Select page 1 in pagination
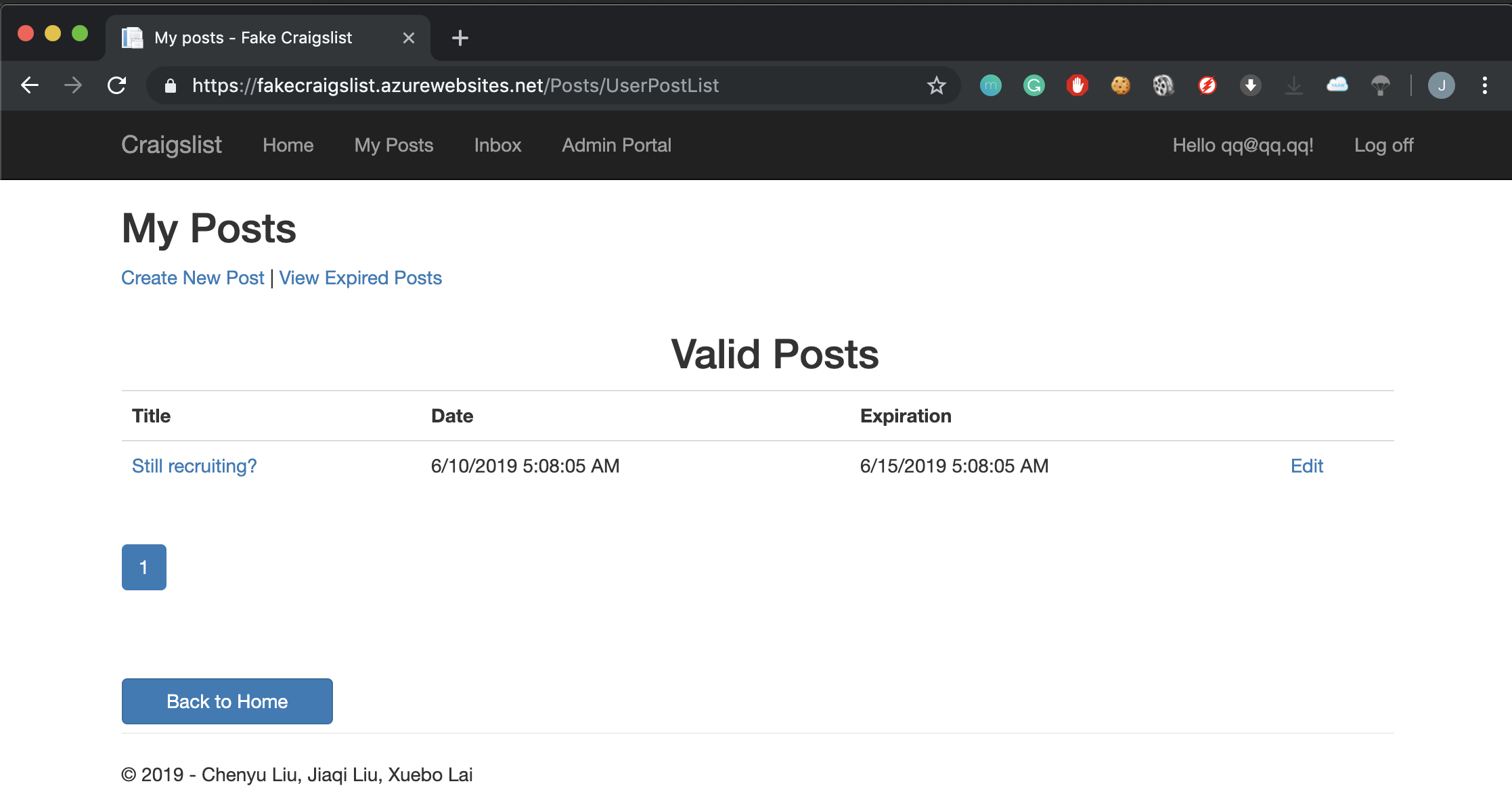Image resolution: width=1512 pixels, height=811 pixels. [x=143, y=567]
